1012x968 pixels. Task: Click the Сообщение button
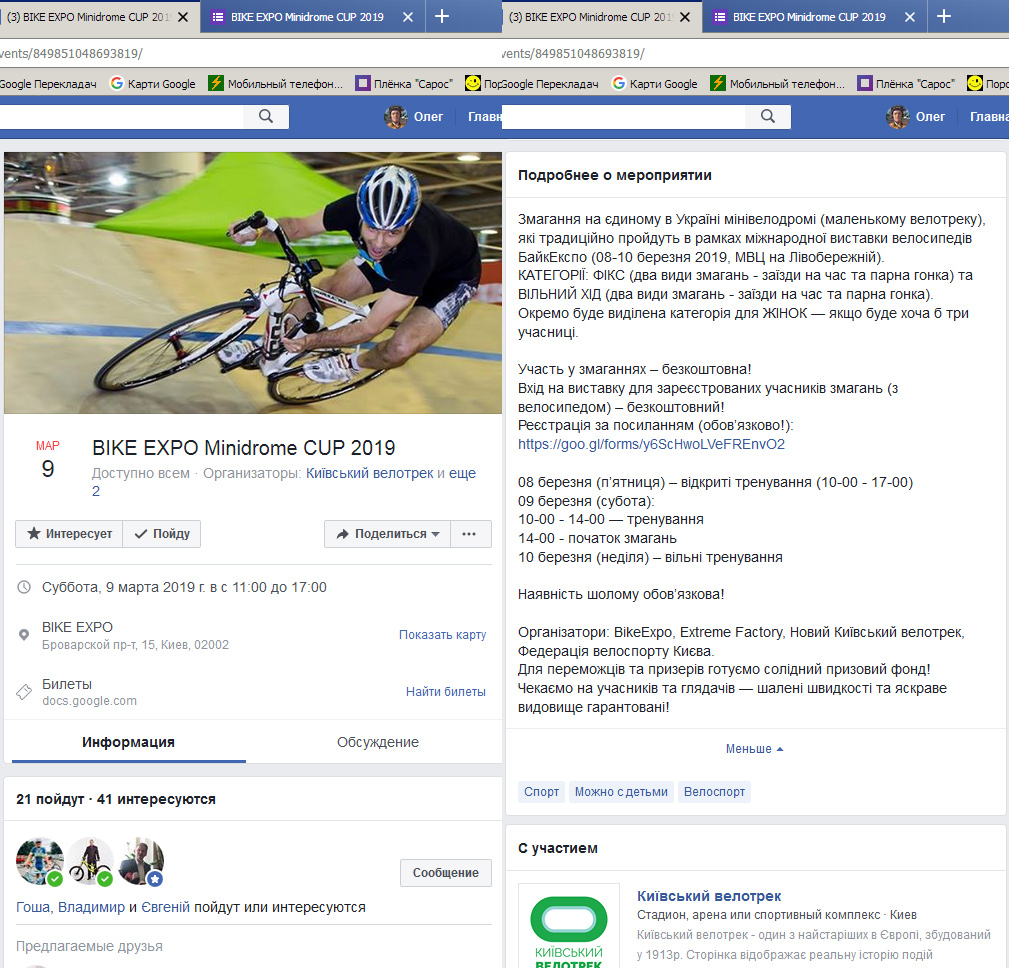pyautogui.click(x=445, y=872)
